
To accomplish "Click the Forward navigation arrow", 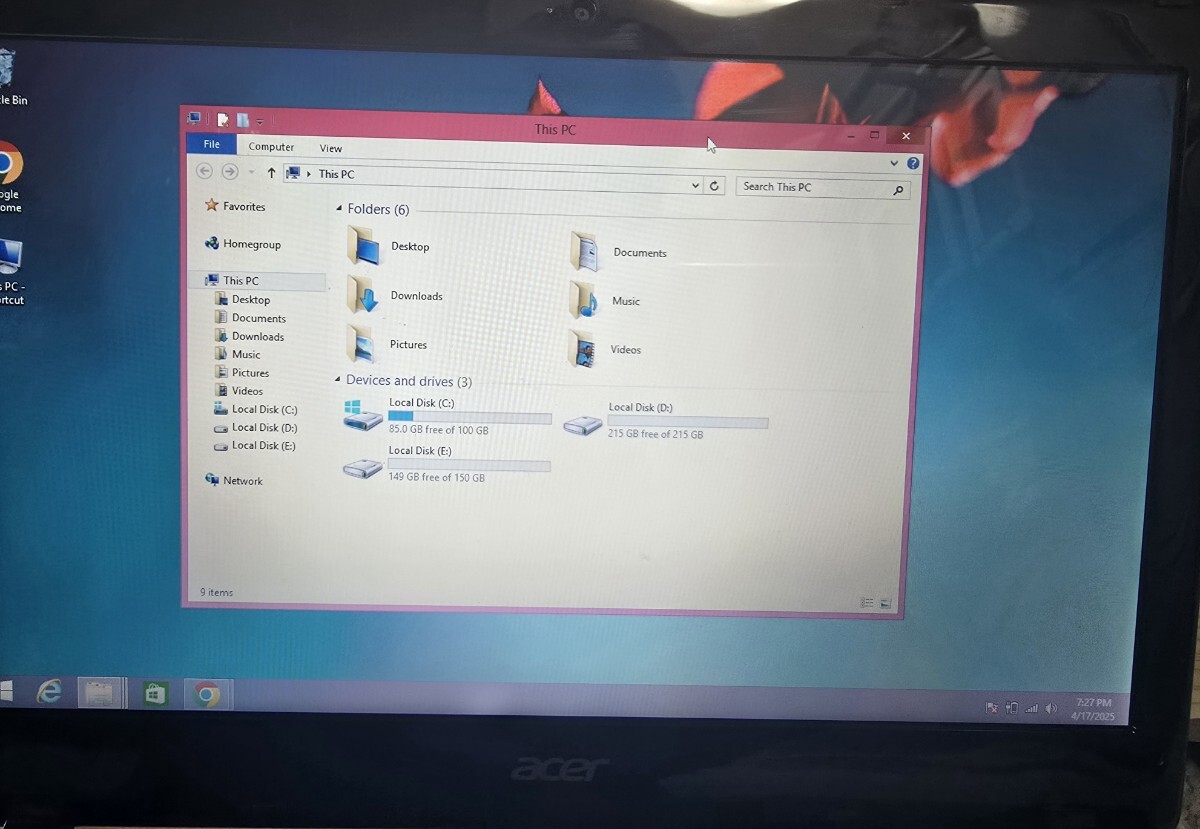I will click(230, 172).
